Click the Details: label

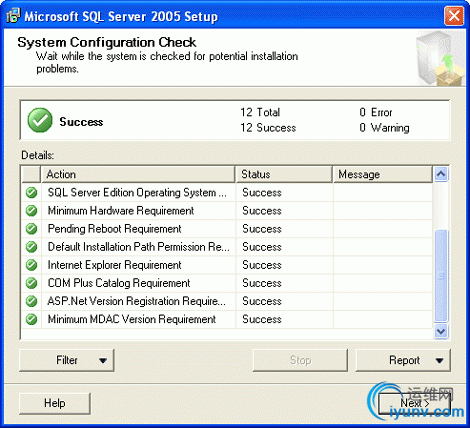38,155
